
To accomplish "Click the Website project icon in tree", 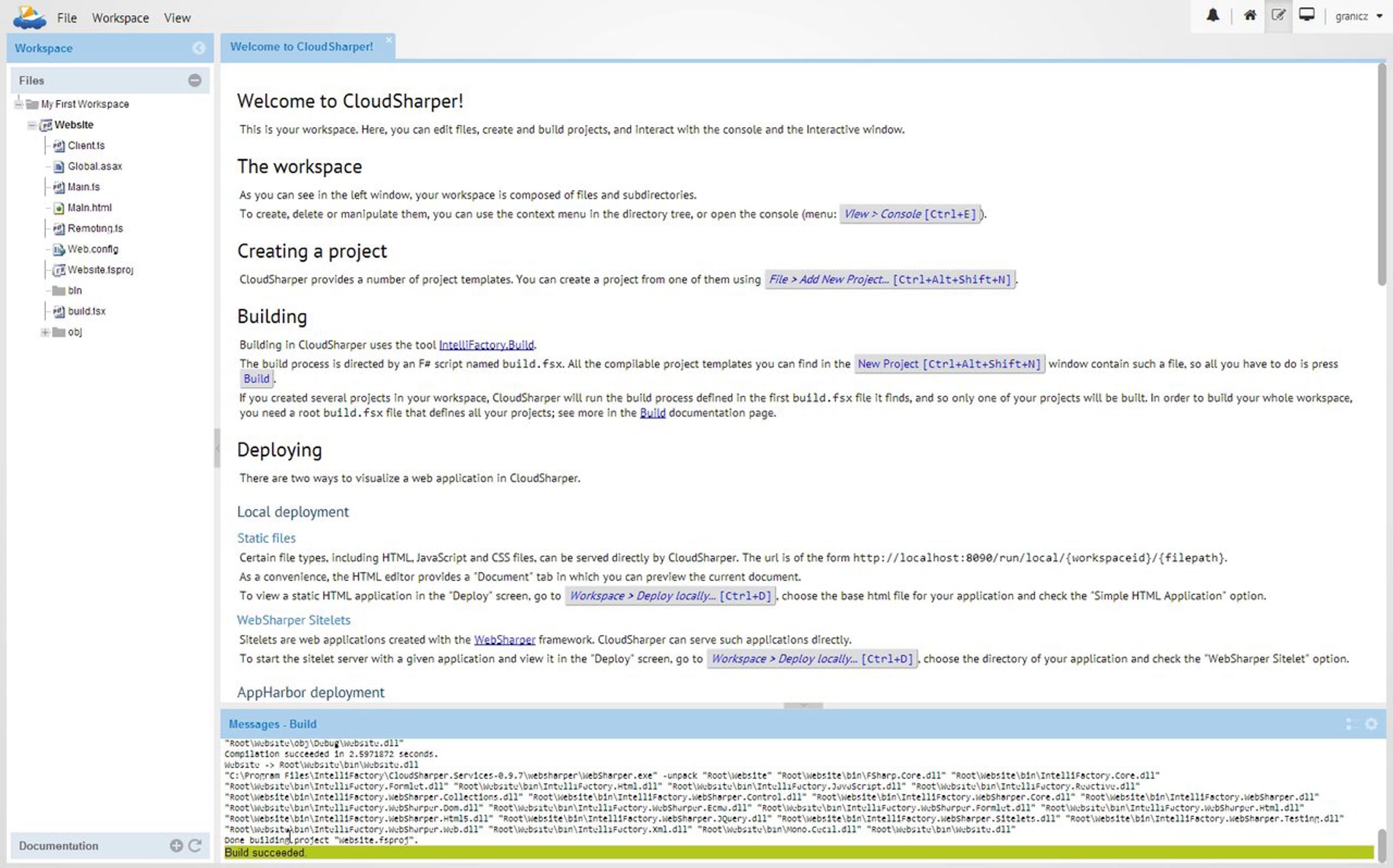I will (46, 125).
